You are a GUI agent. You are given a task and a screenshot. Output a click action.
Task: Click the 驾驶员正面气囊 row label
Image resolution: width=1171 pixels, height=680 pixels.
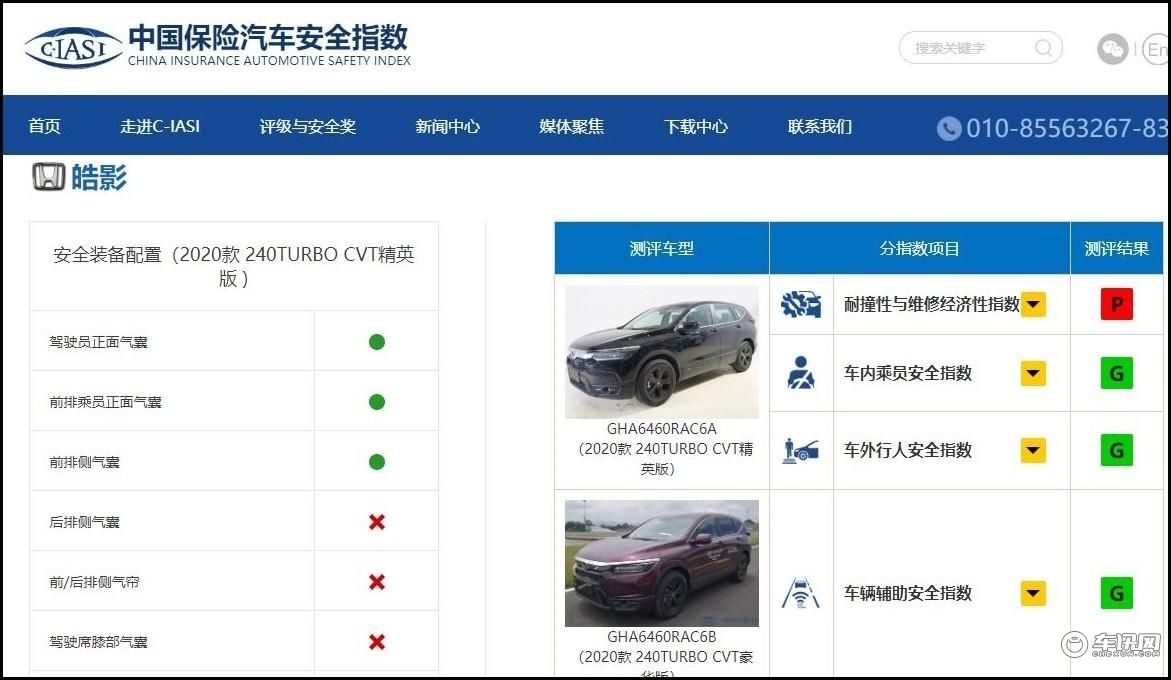click(98, 342)
